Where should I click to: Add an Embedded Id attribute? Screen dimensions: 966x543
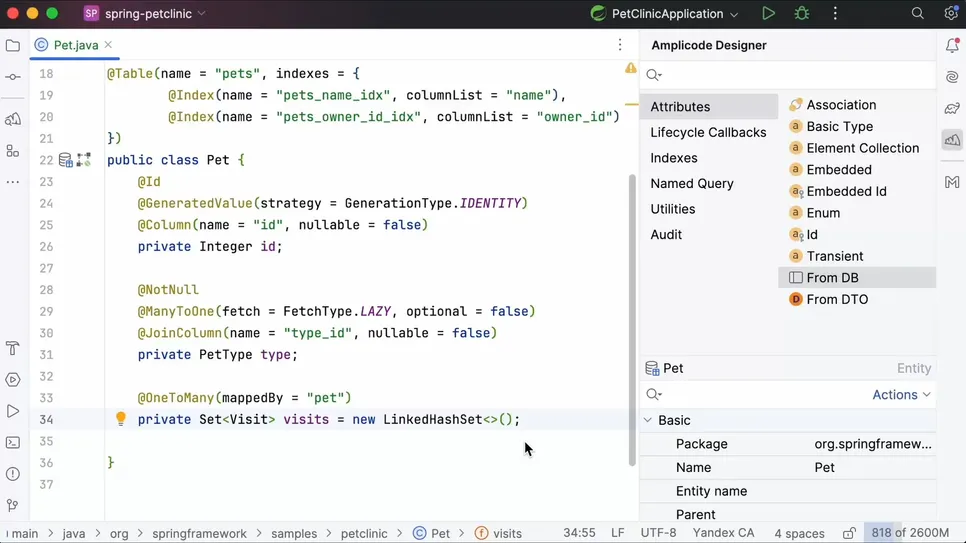tap(858, 191)
